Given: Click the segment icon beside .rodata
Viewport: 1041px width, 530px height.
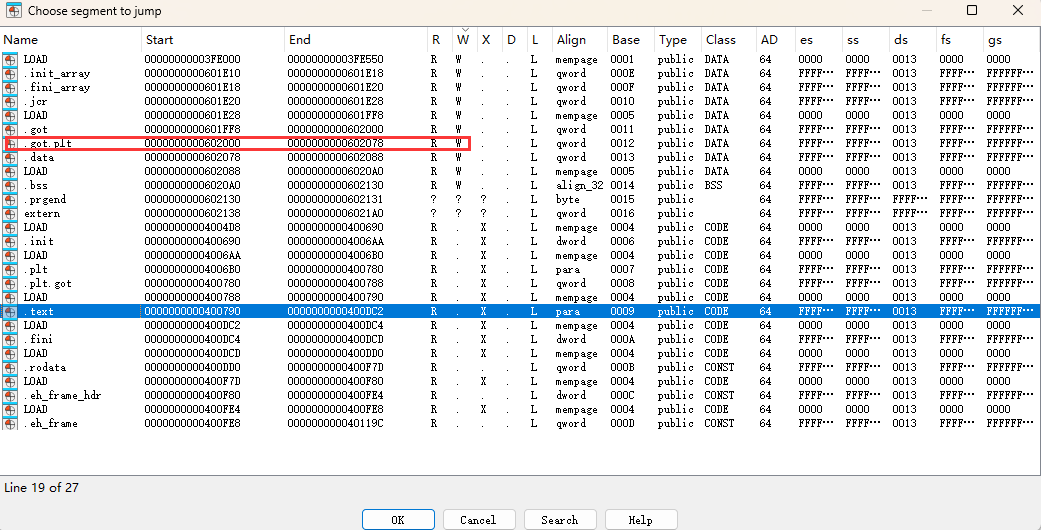Looking at the screenshot, I should pyautogui.click(x=10, y=367).
